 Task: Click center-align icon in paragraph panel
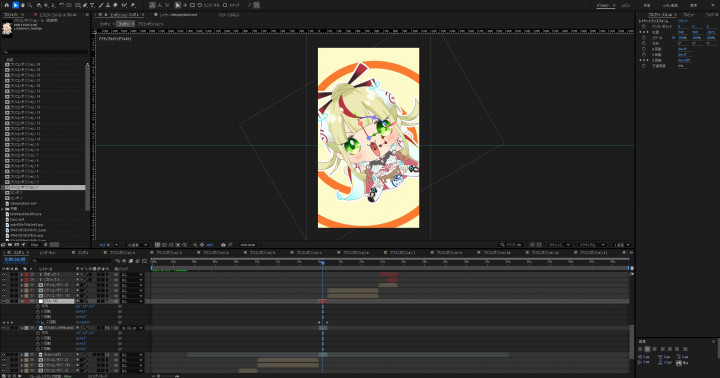647,349
